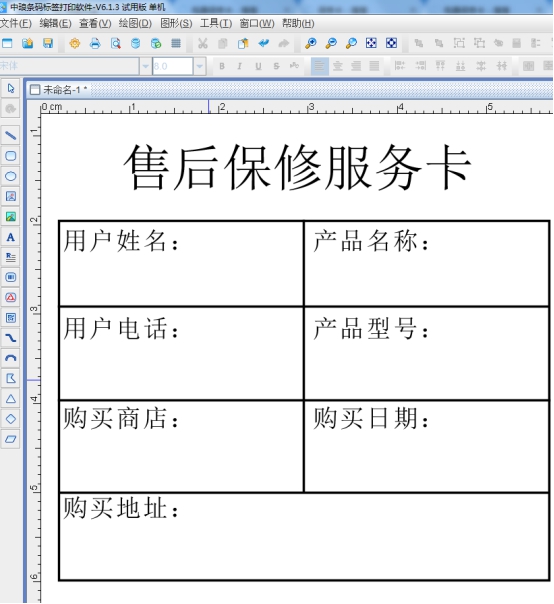Select the Parallelogram shape tool

tap(11, 439)
